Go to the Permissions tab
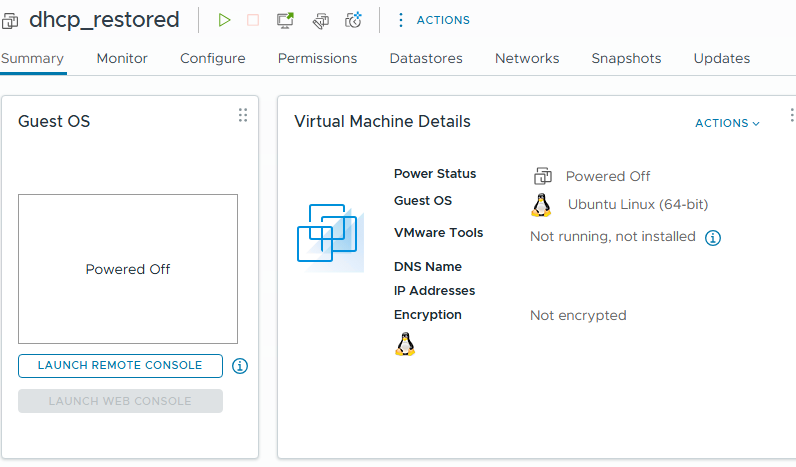This screenshot has width=796, height=467. pyautogui.click(x=317, y=58)
